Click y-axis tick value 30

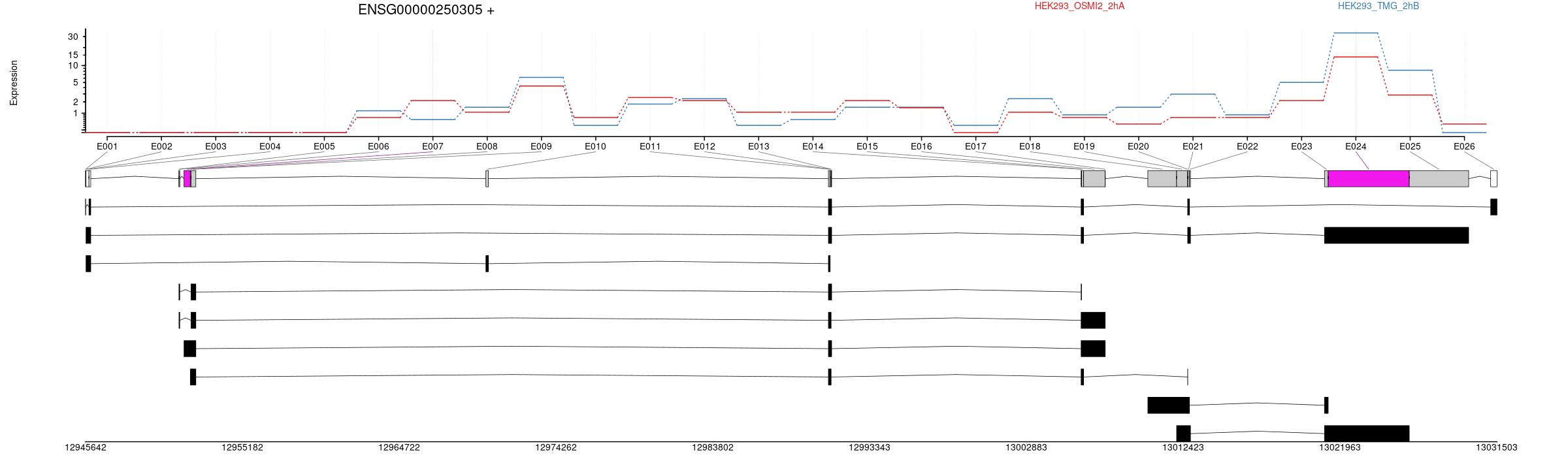(73, 37)
